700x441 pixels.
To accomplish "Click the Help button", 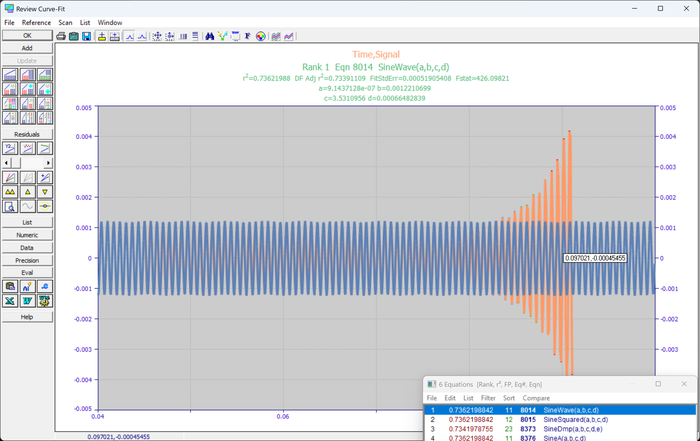I will click(27, 317).
